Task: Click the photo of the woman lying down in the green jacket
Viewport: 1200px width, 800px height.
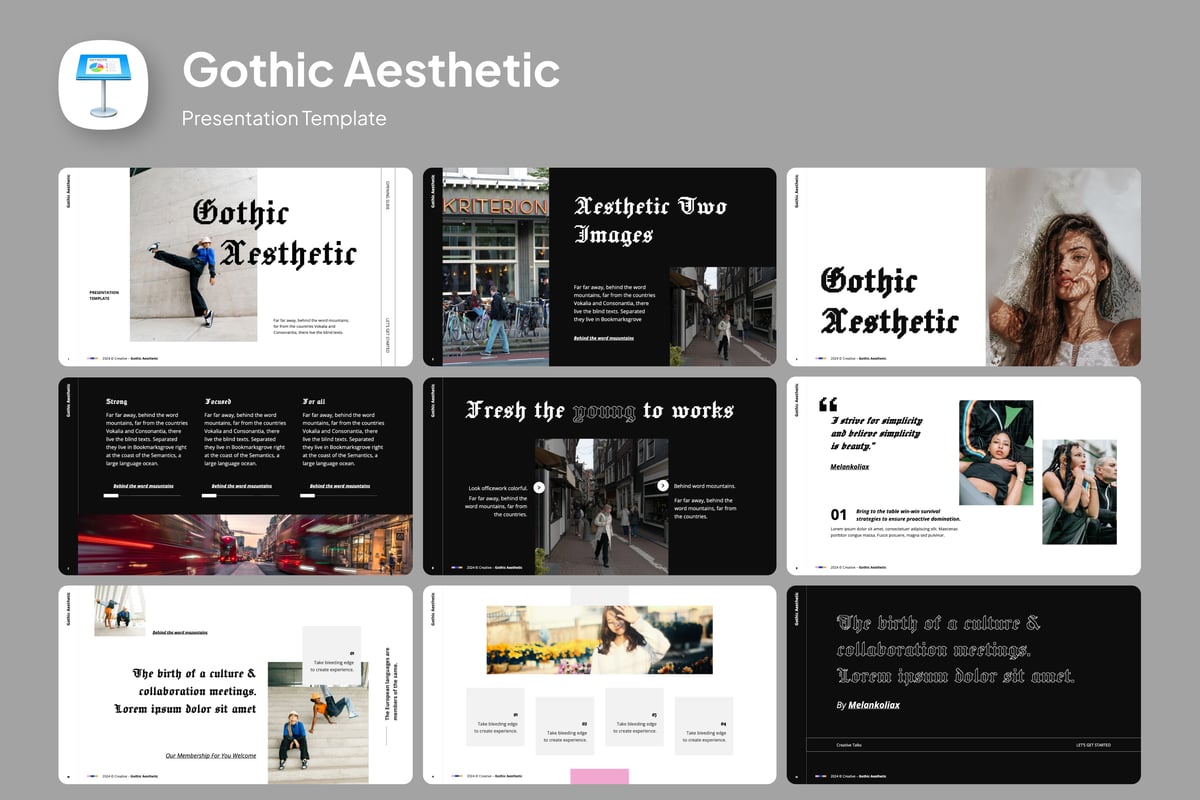Action: [996, 452]
